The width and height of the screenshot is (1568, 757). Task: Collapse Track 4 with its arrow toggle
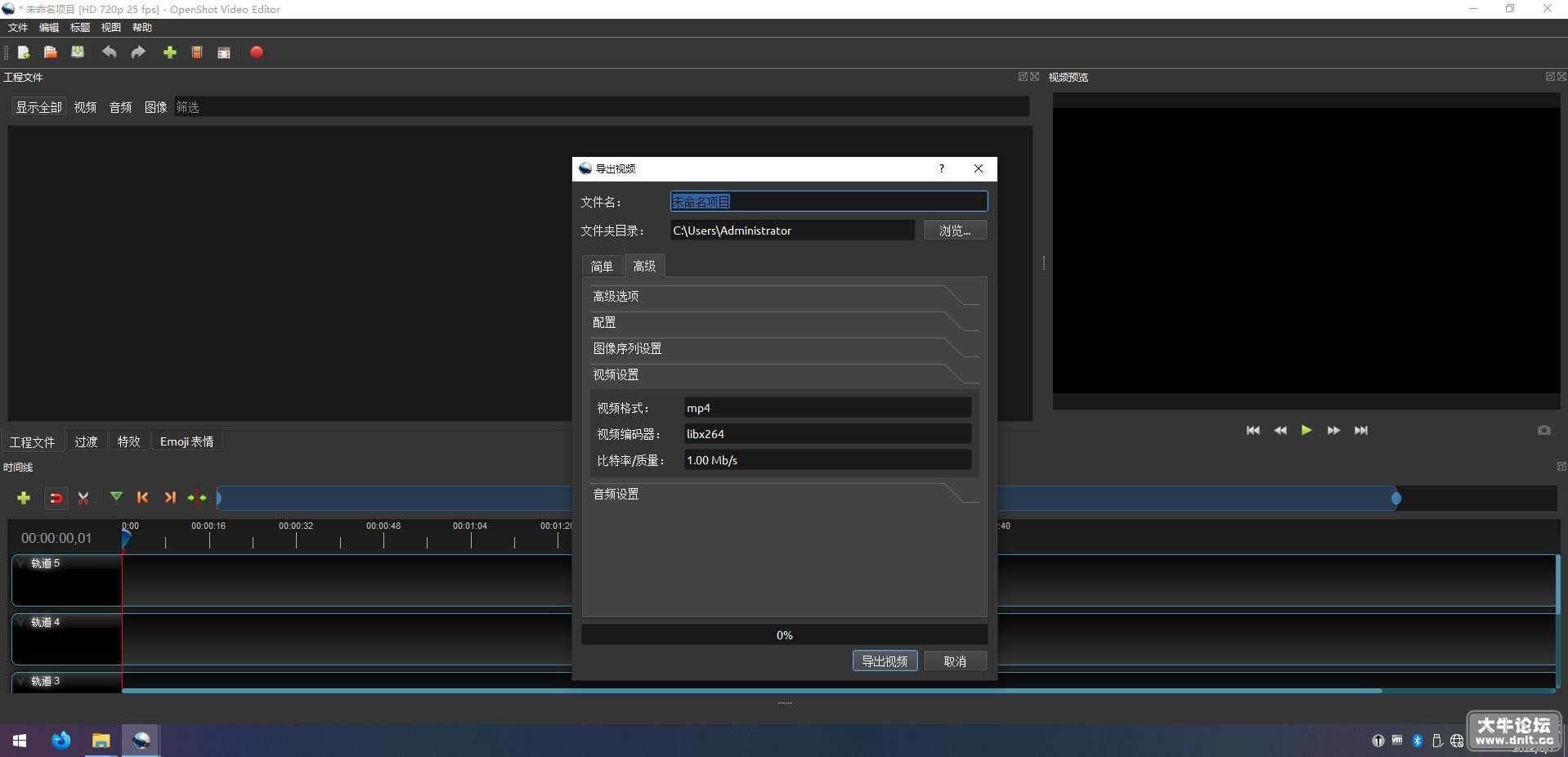[x=21, y=621]
